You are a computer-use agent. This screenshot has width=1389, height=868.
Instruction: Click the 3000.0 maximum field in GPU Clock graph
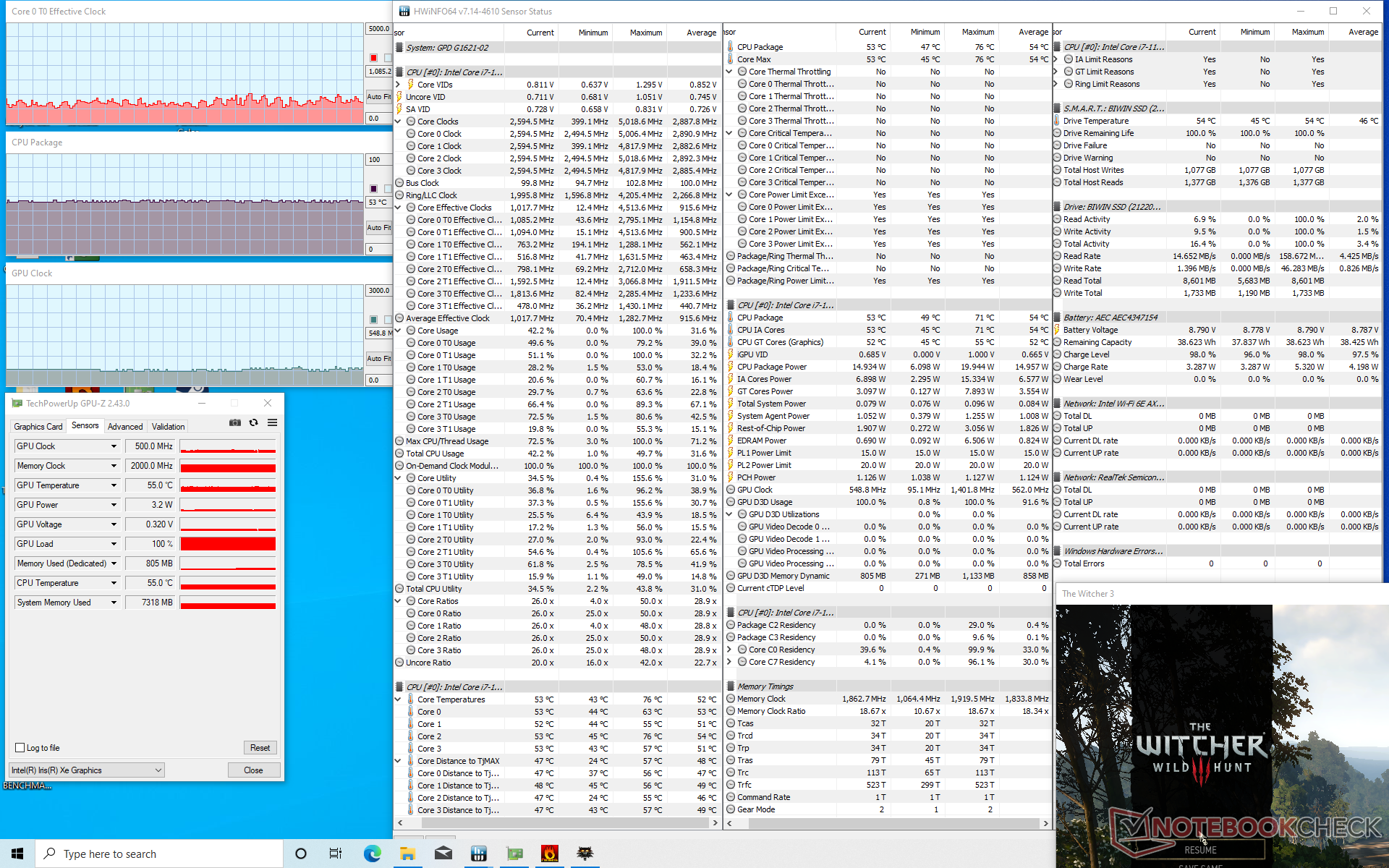[378, 291]
